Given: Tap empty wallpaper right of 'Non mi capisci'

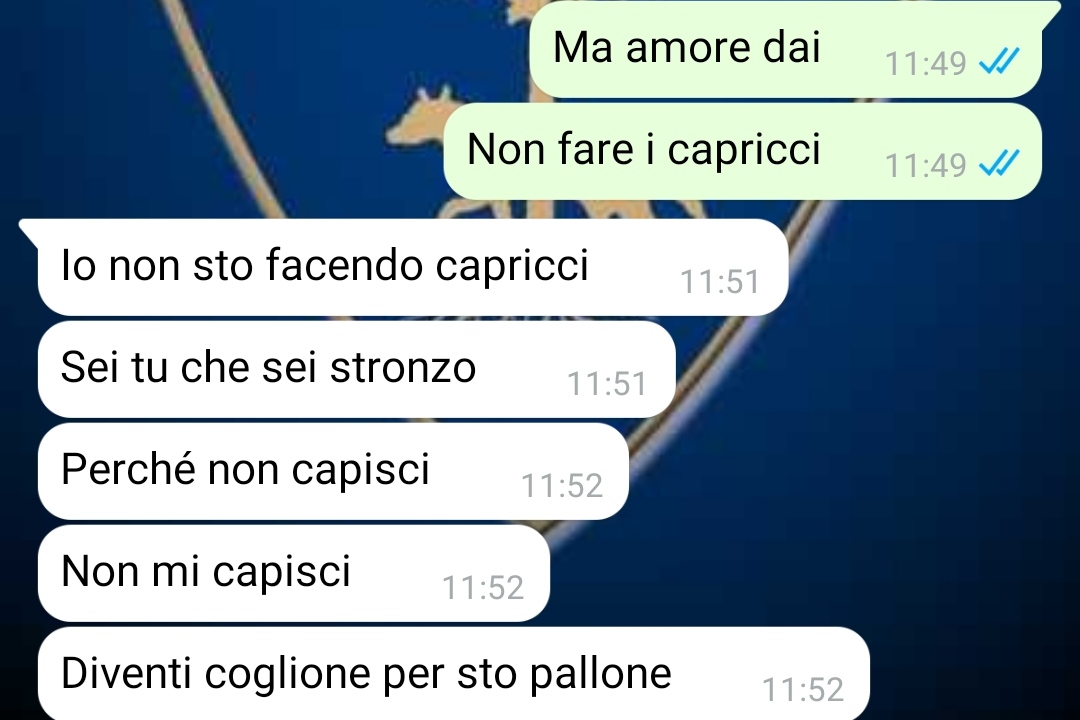Looking at the screenshot, I should (792, 573).
